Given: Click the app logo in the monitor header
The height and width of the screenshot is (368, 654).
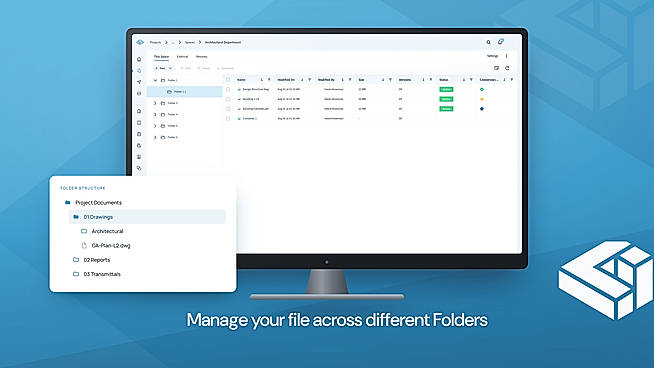Looking at the screenshot, I should click(140, 42).
